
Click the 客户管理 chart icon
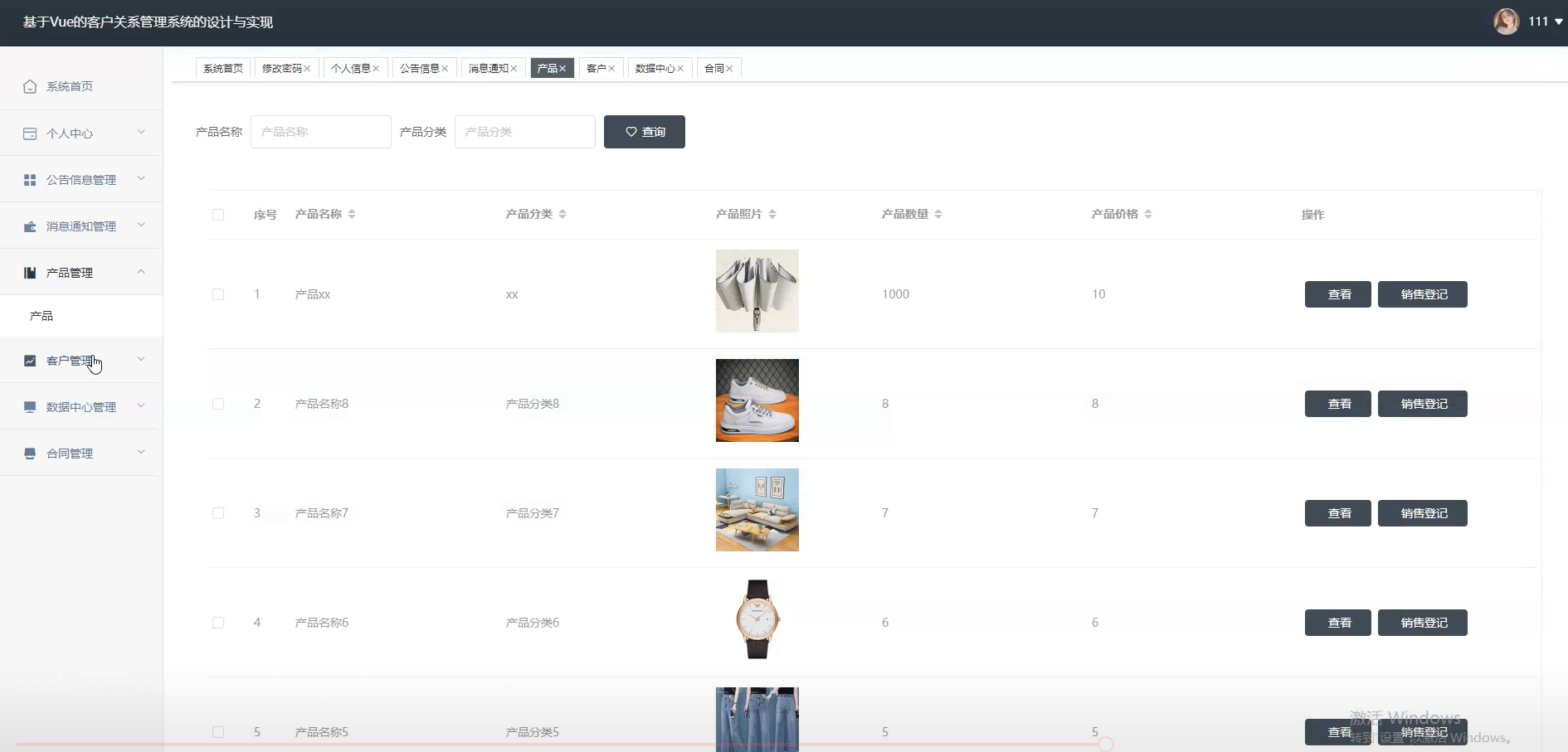click(x=30, y=361)
